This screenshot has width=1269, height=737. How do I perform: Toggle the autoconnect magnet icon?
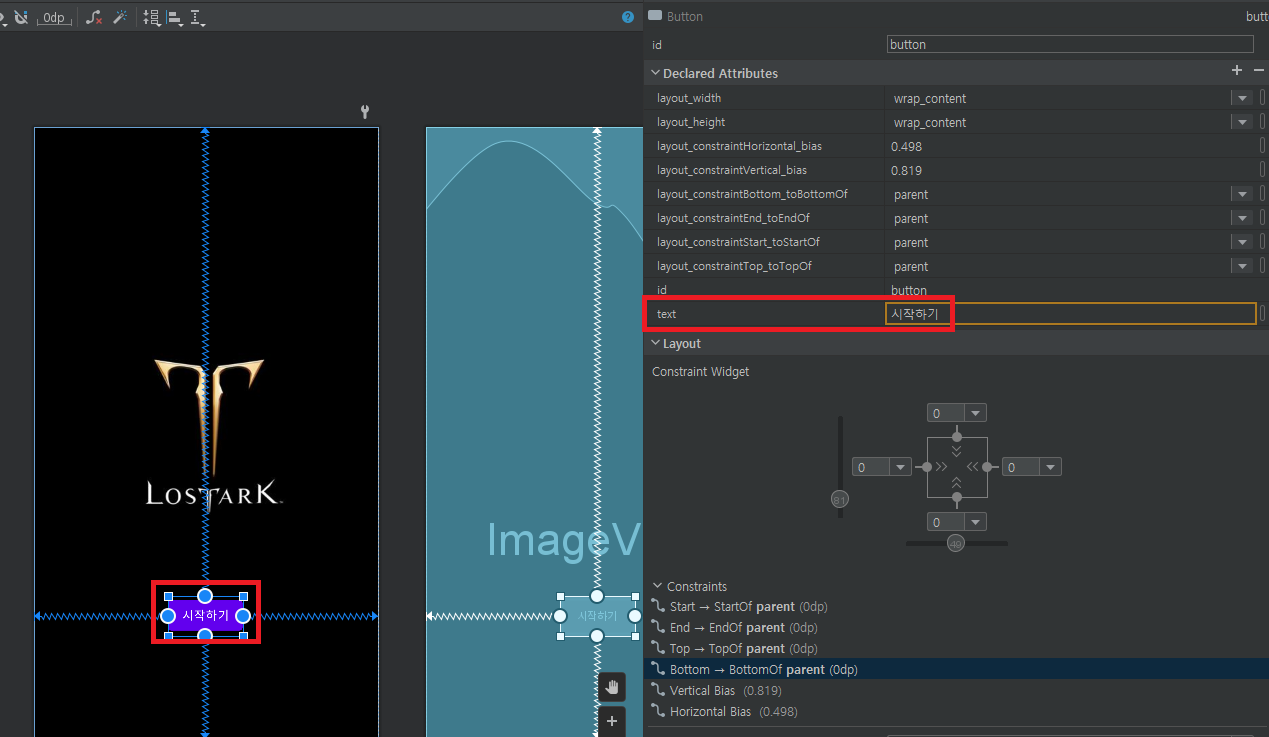pos(20,17)
